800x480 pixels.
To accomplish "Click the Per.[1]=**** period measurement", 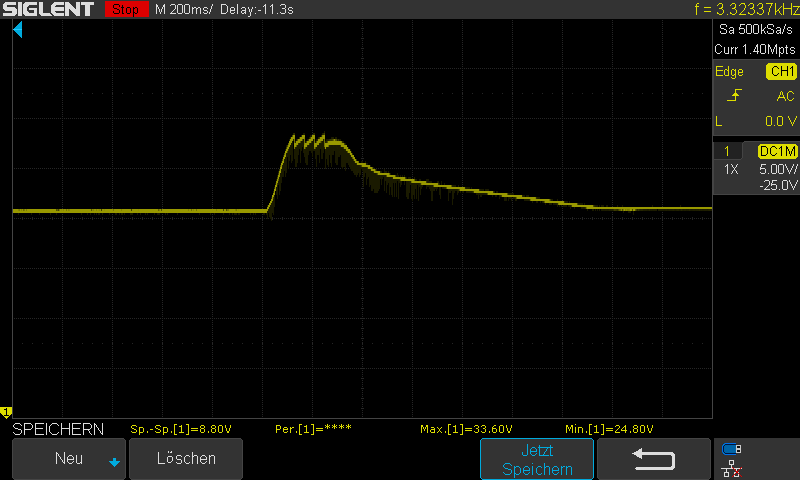I will tap(313, 429).
